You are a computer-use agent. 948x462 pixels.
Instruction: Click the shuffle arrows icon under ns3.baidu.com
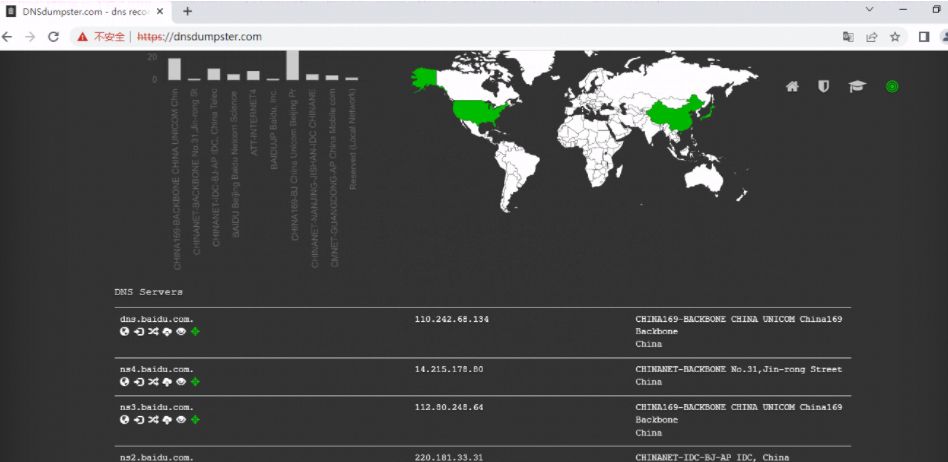tap(153, 420)
